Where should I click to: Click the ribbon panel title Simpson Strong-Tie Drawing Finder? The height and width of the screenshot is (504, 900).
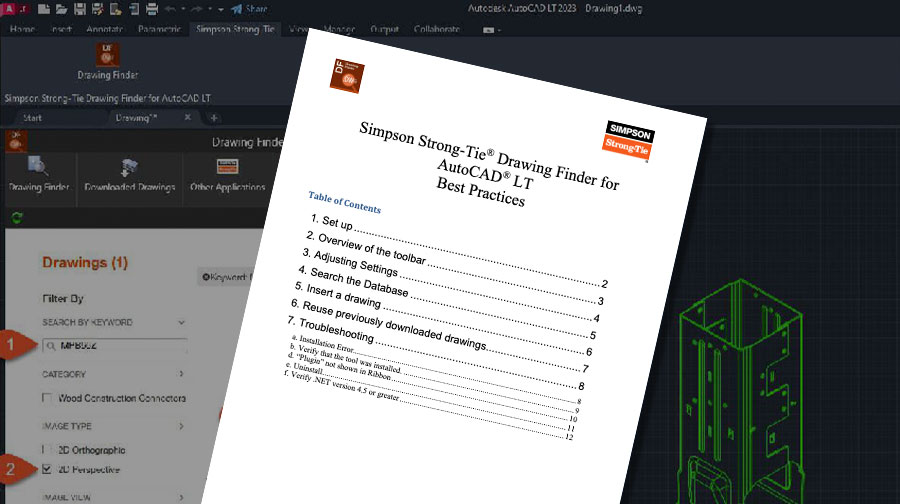click(x=107, y=98)
